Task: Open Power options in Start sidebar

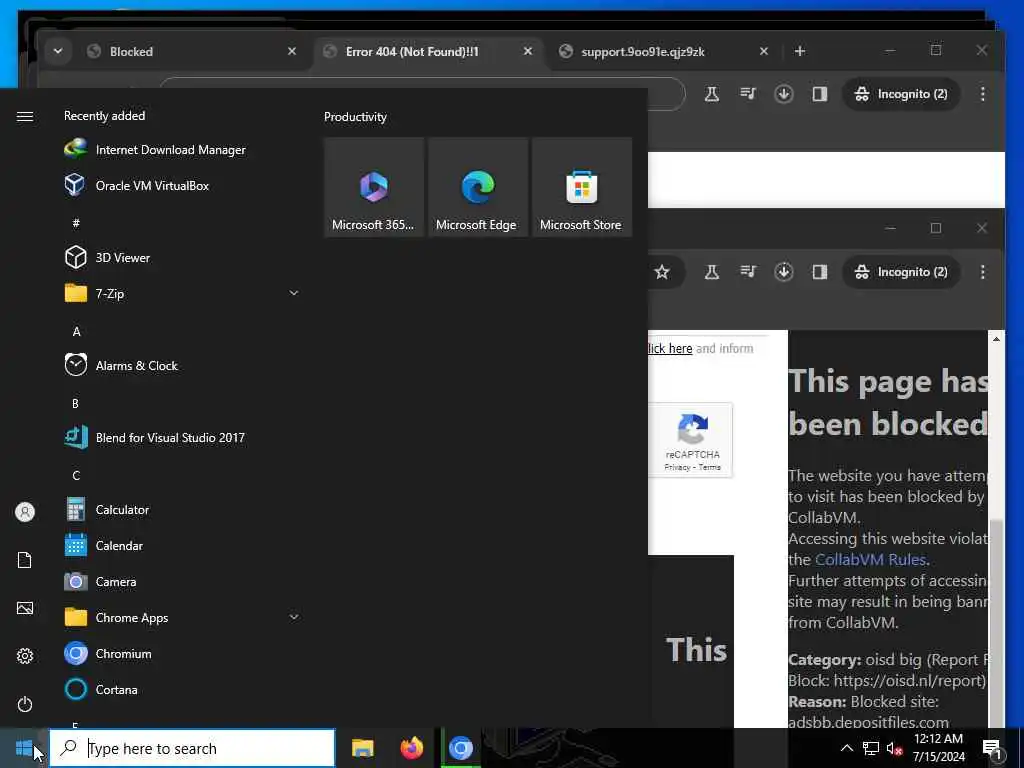Action: pos(25,704)
